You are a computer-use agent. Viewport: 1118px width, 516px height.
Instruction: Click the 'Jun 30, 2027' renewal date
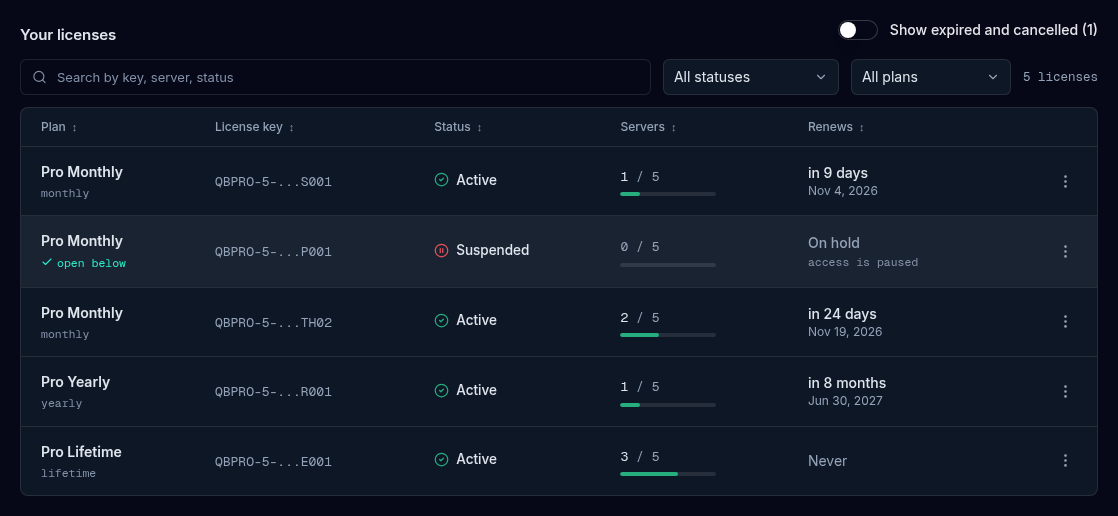click(845, 401)
